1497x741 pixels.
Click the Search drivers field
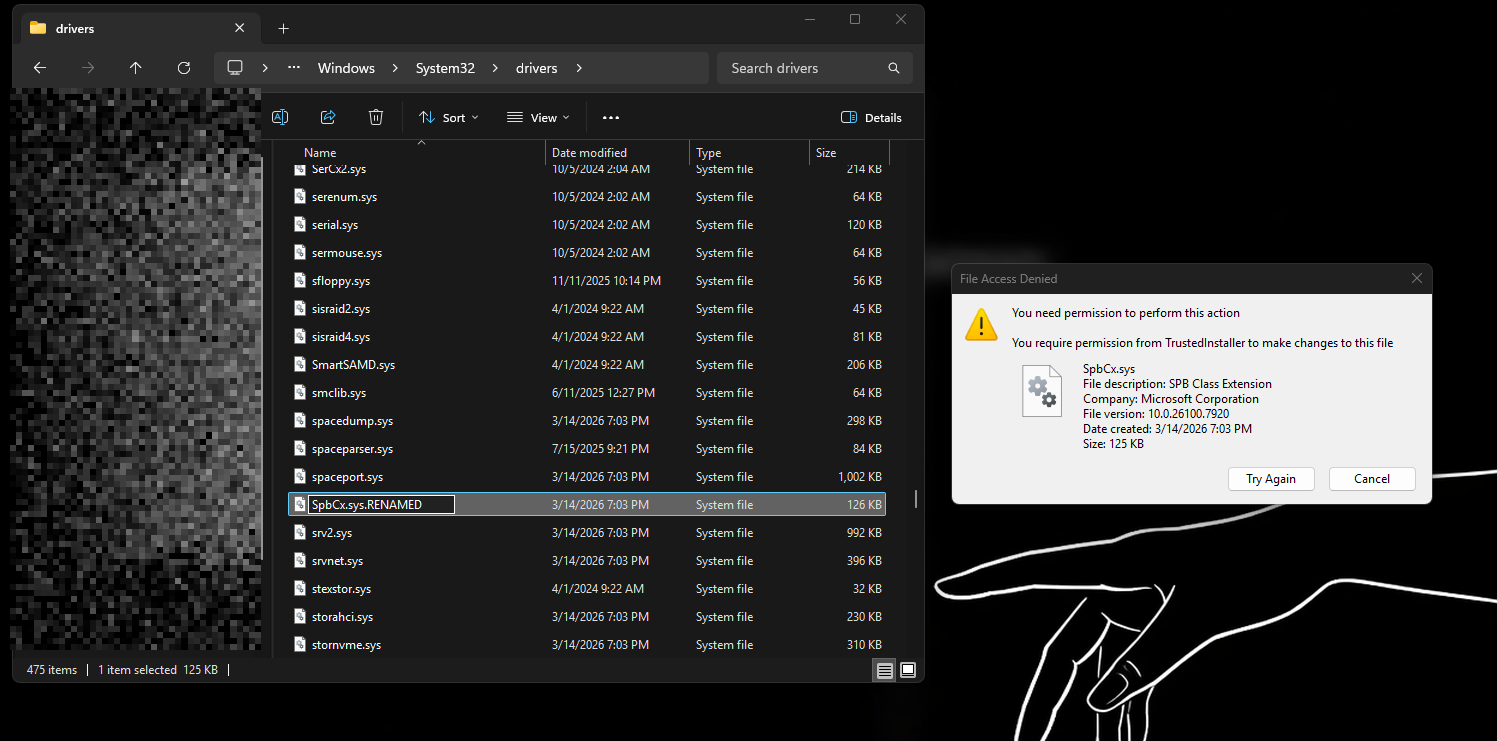tap(805, 68)
